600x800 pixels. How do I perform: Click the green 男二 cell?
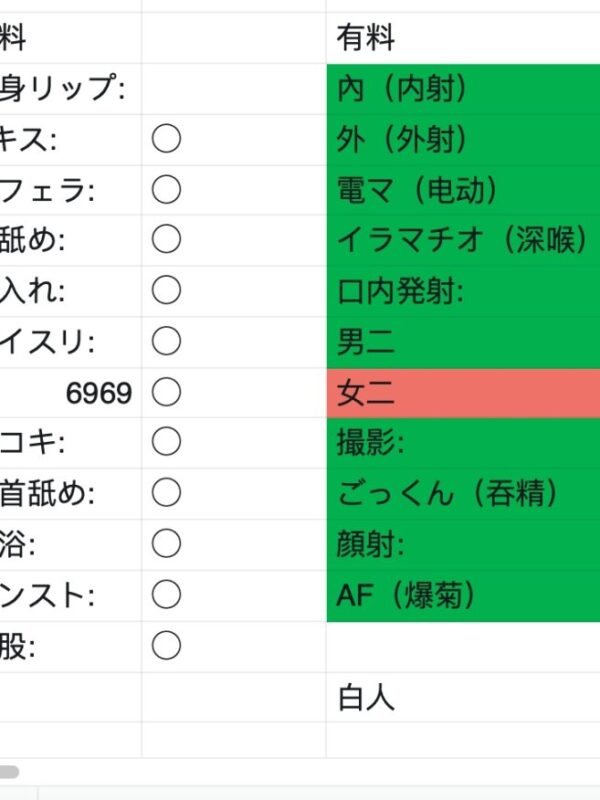462,342
